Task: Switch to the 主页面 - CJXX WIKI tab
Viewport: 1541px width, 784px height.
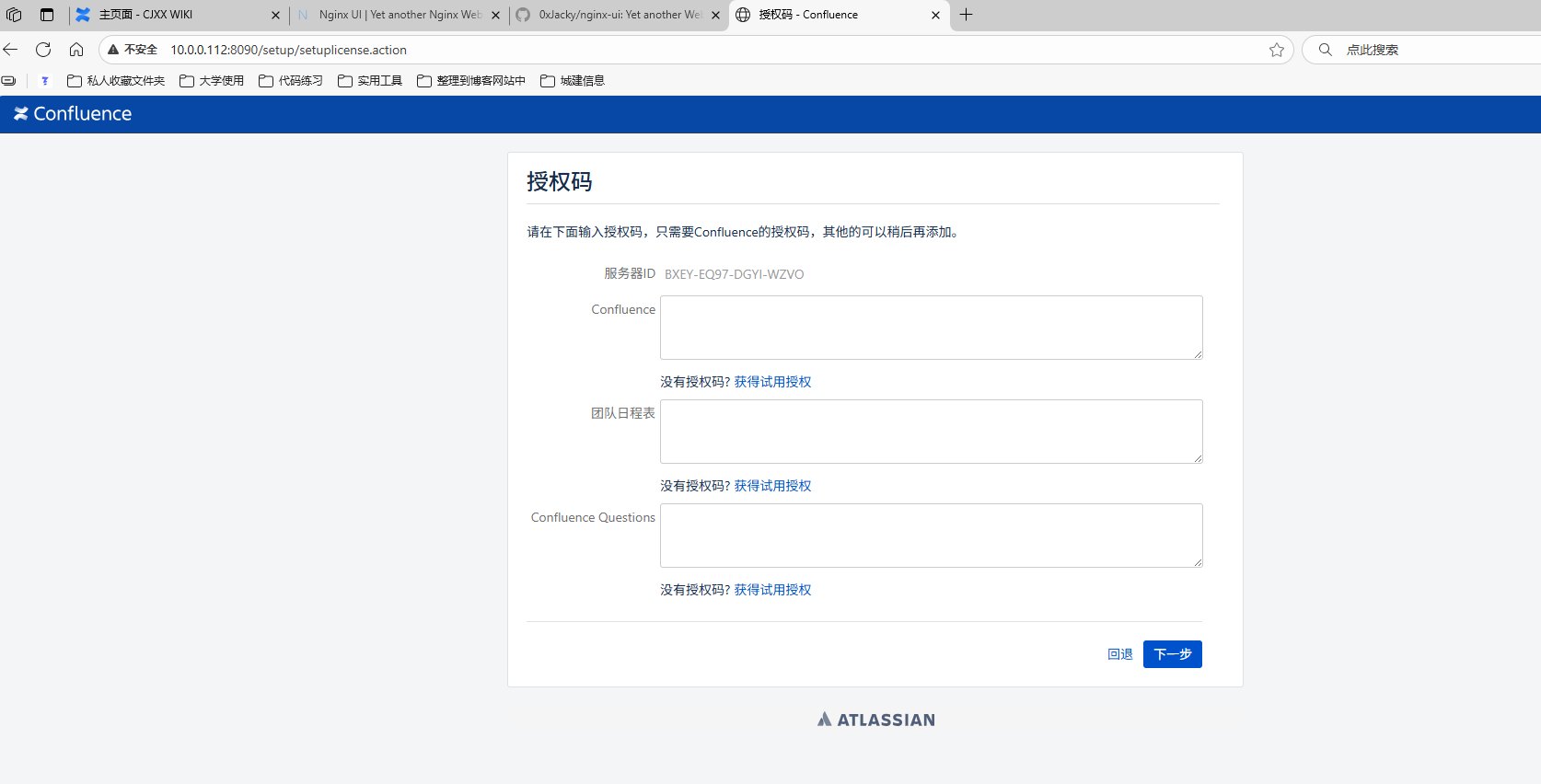Action: (x=175, y=15)
